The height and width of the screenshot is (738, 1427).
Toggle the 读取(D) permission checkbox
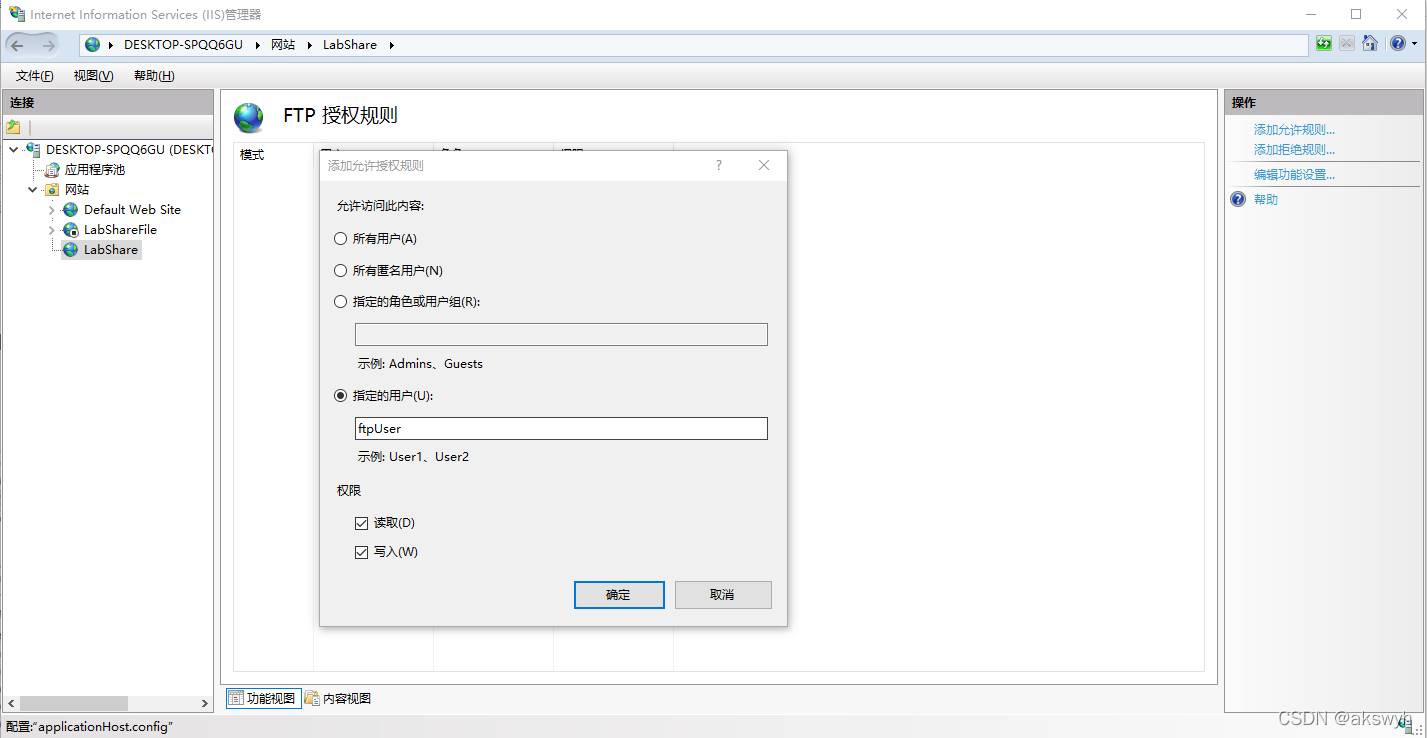[x=362, y=523]
